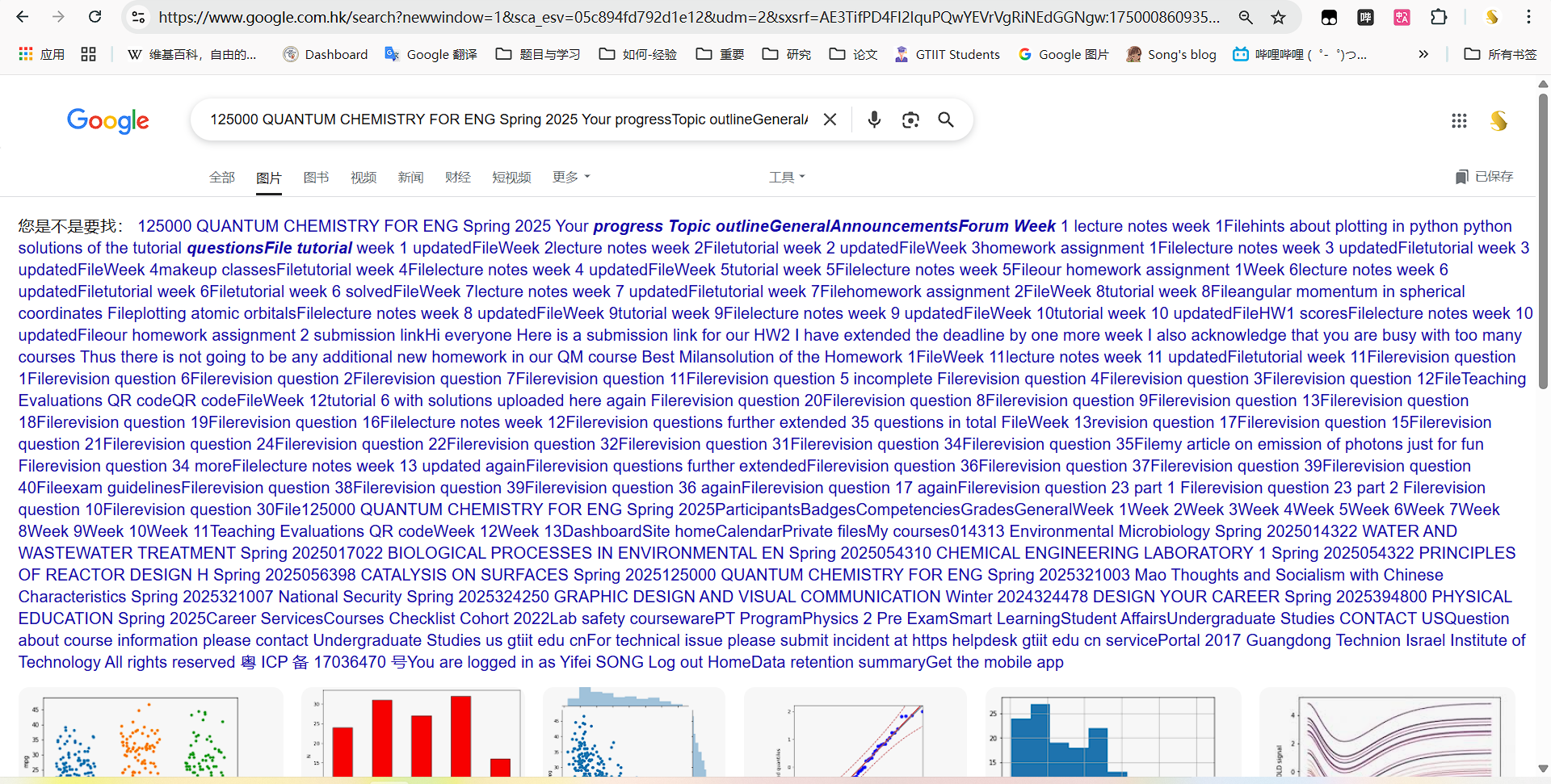Open the Google apps grid
The width and height of the screenshot is (1551, 784).
[1459, 120]
